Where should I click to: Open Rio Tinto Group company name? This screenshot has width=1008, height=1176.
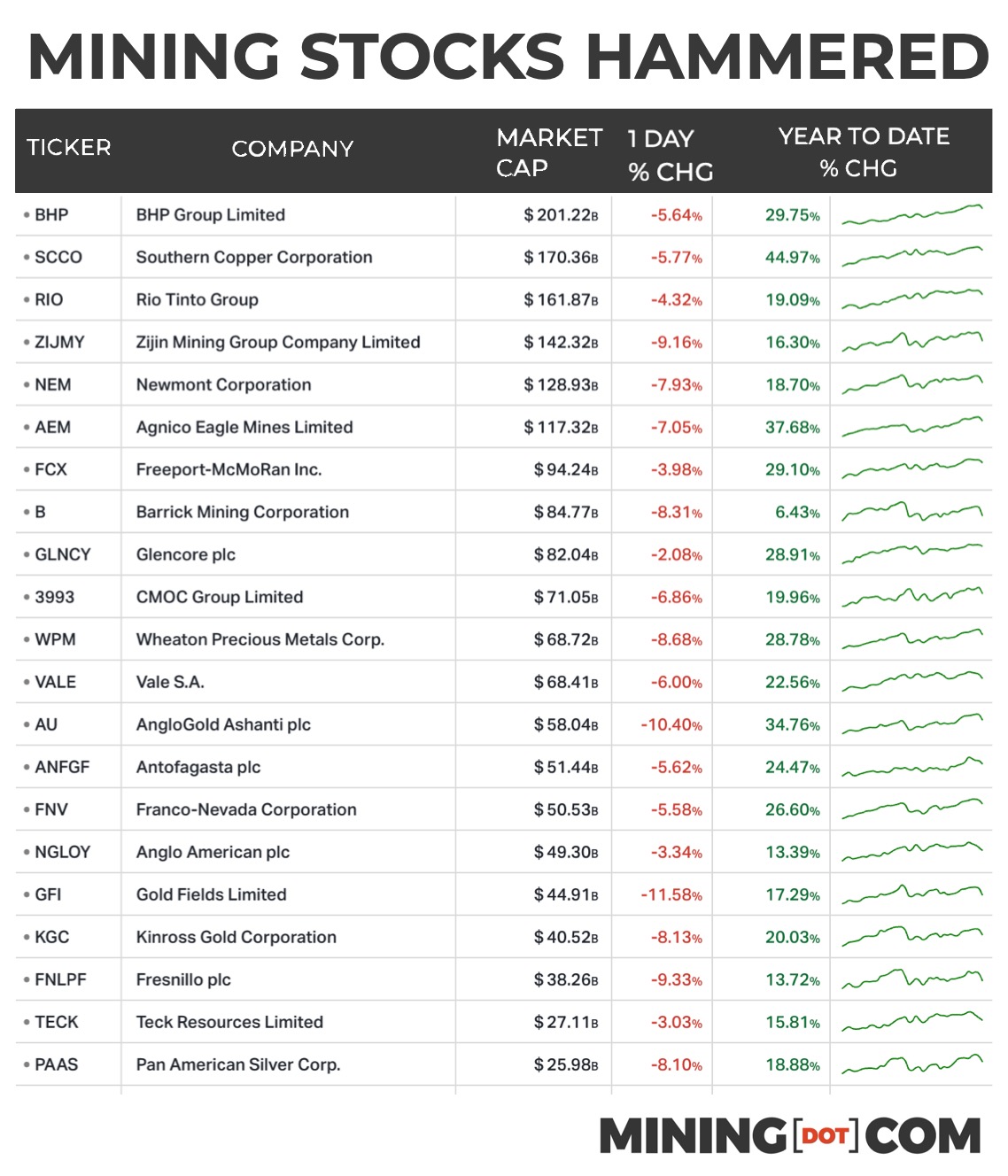(x=197, y=299)
